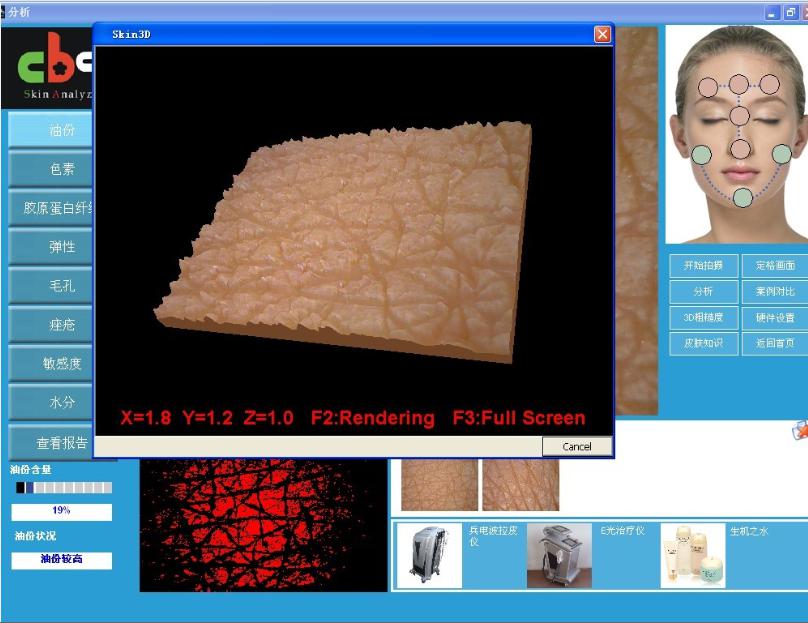The height and width of the screenshot is (623, 808).
Task: Click the 硬件设置 hardware settings button
Action: 775,317
